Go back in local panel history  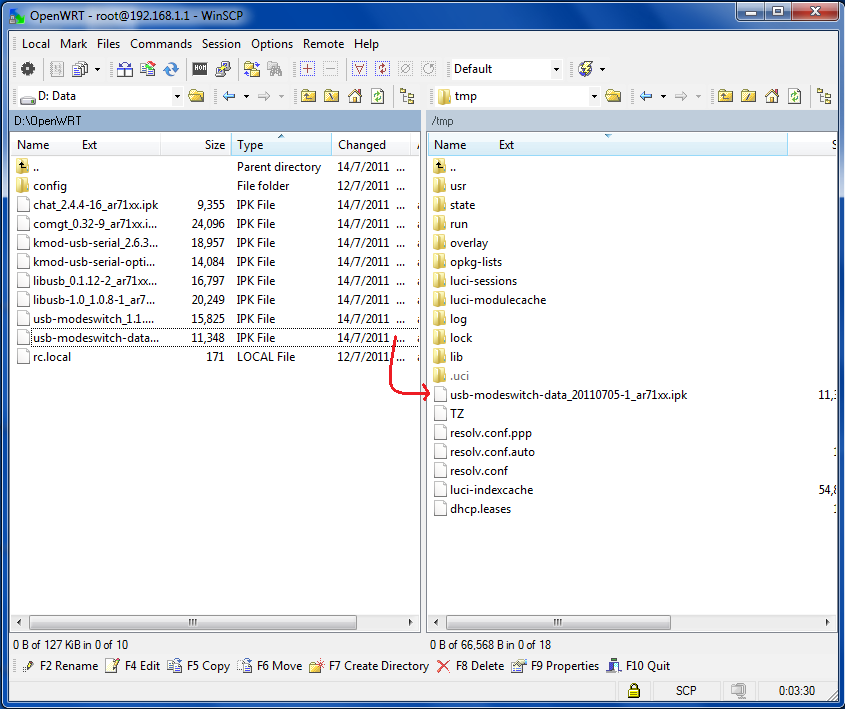[x=230, y=96]
